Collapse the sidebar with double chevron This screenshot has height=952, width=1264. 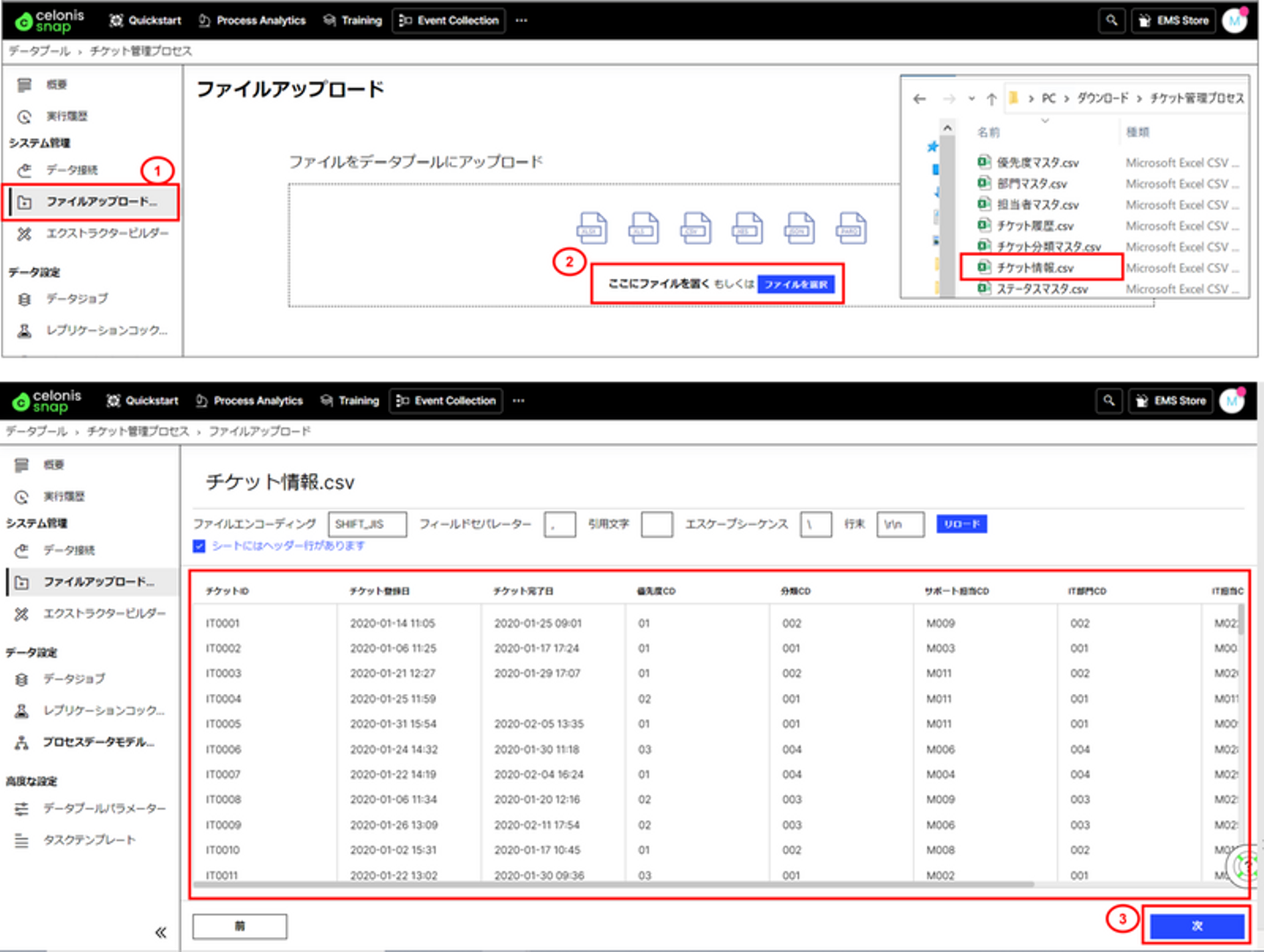(161, 932)
